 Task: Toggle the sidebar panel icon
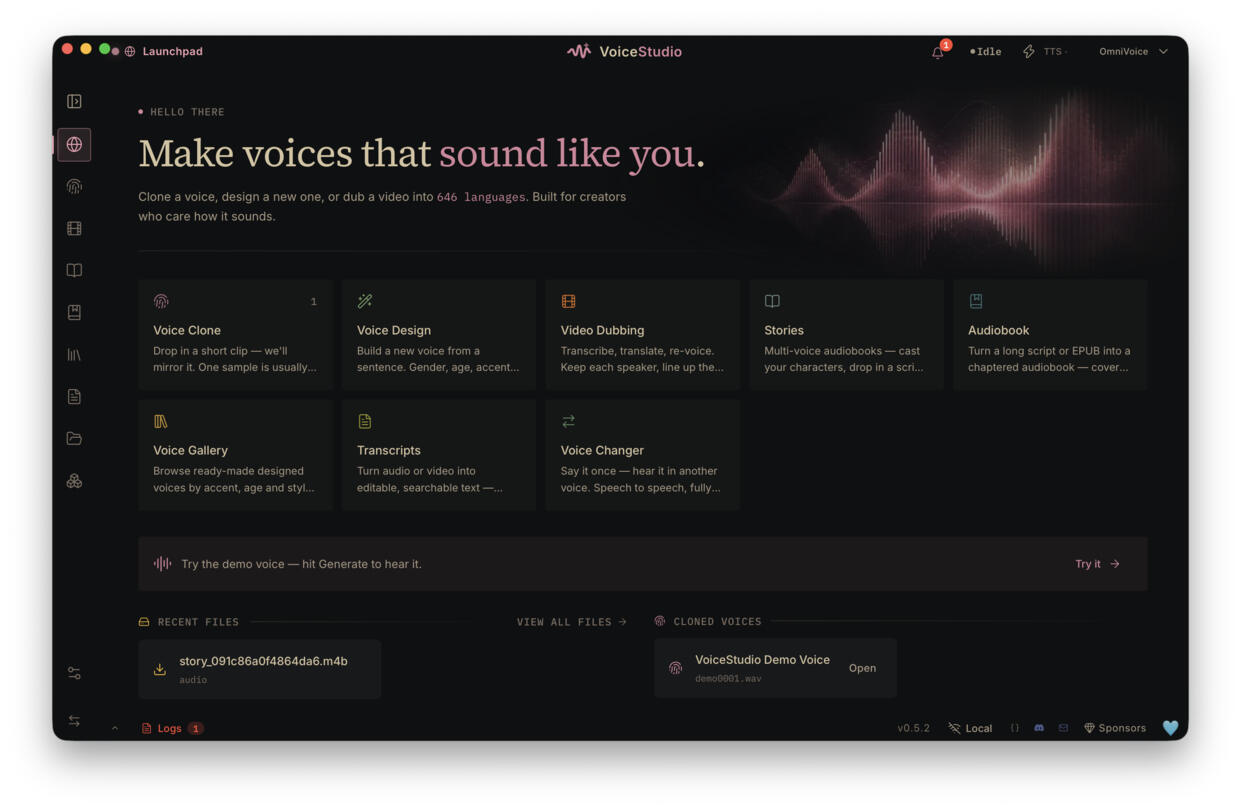[74, 101]
